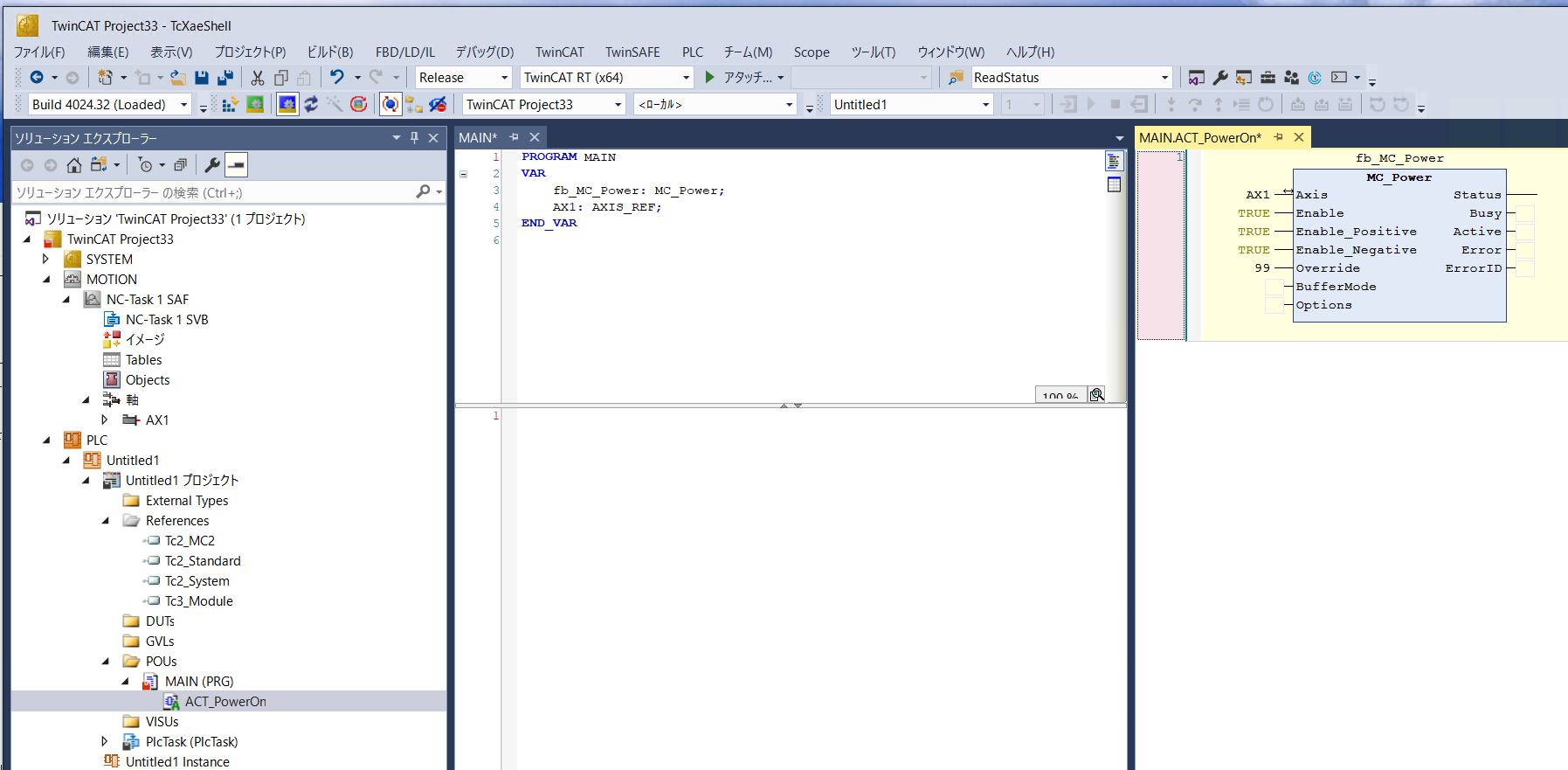This screenshot has height=770, width=1568.
Task: Click Restart TwinCAT Run Mode icon
Action: tap(255, 105)
